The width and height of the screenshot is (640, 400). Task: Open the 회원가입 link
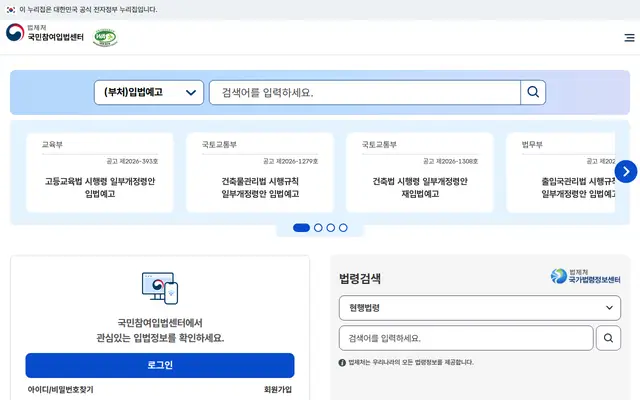(278, 389)
